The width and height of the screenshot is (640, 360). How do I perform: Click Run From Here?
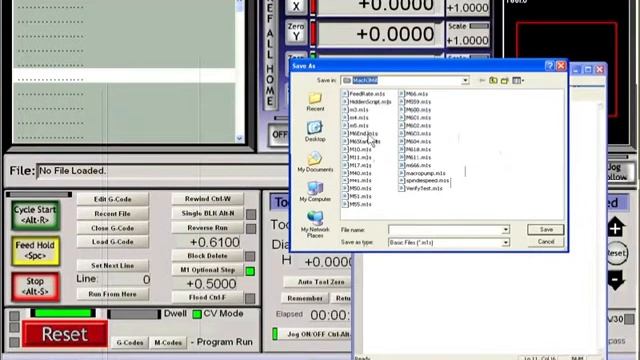[x=113, y=294]
